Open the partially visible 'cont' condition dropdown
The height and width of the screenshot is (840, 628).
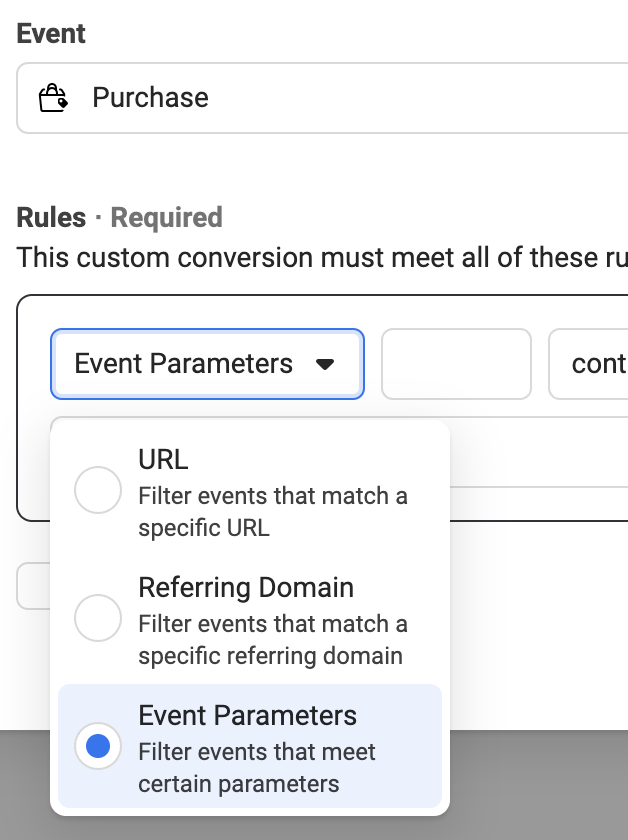click(x=588, y=364)
